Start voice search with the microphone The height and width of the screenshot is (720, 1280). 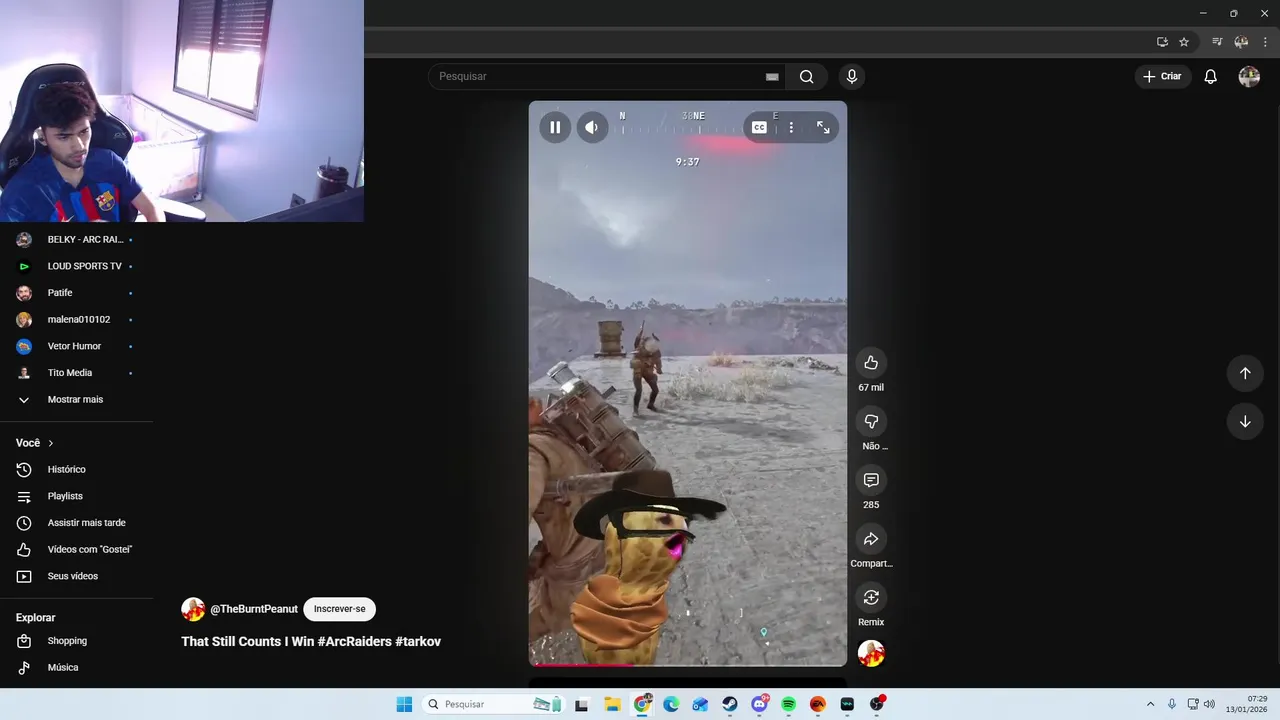[852, 76]
